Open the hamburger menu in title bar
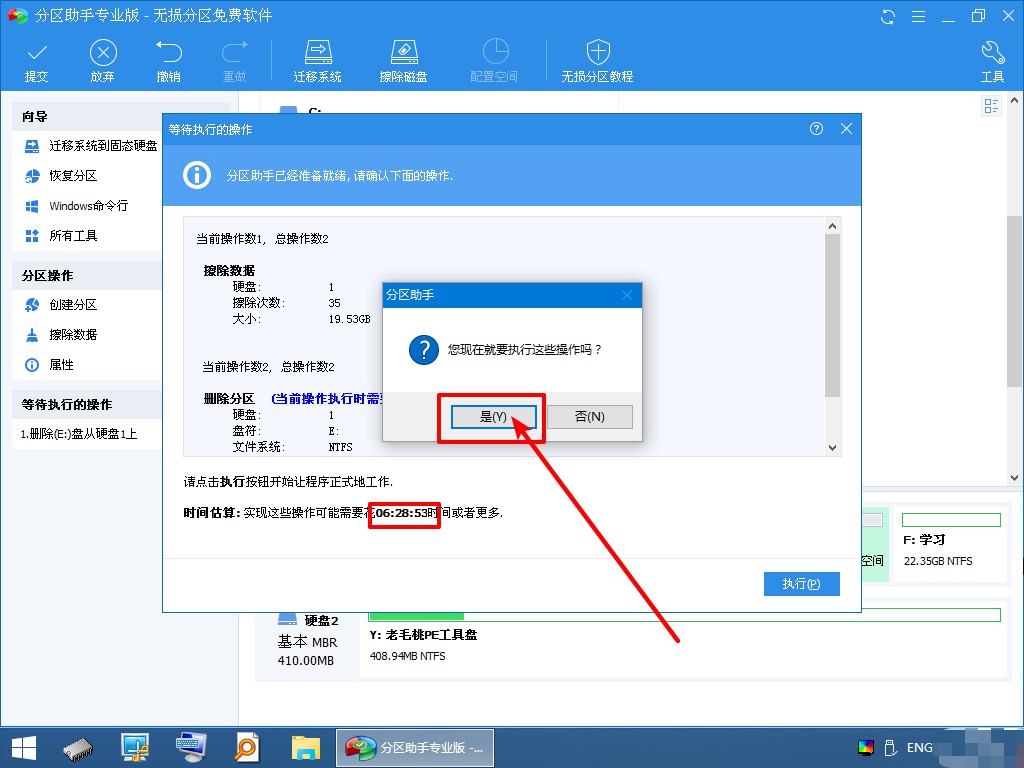The height and width of the screenshot is (768, 1024). click(x=918, y=16)
